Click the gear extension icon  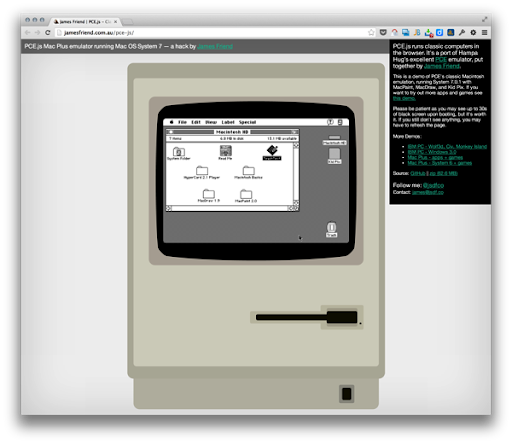pyautogui.click(x=473, y=32)
